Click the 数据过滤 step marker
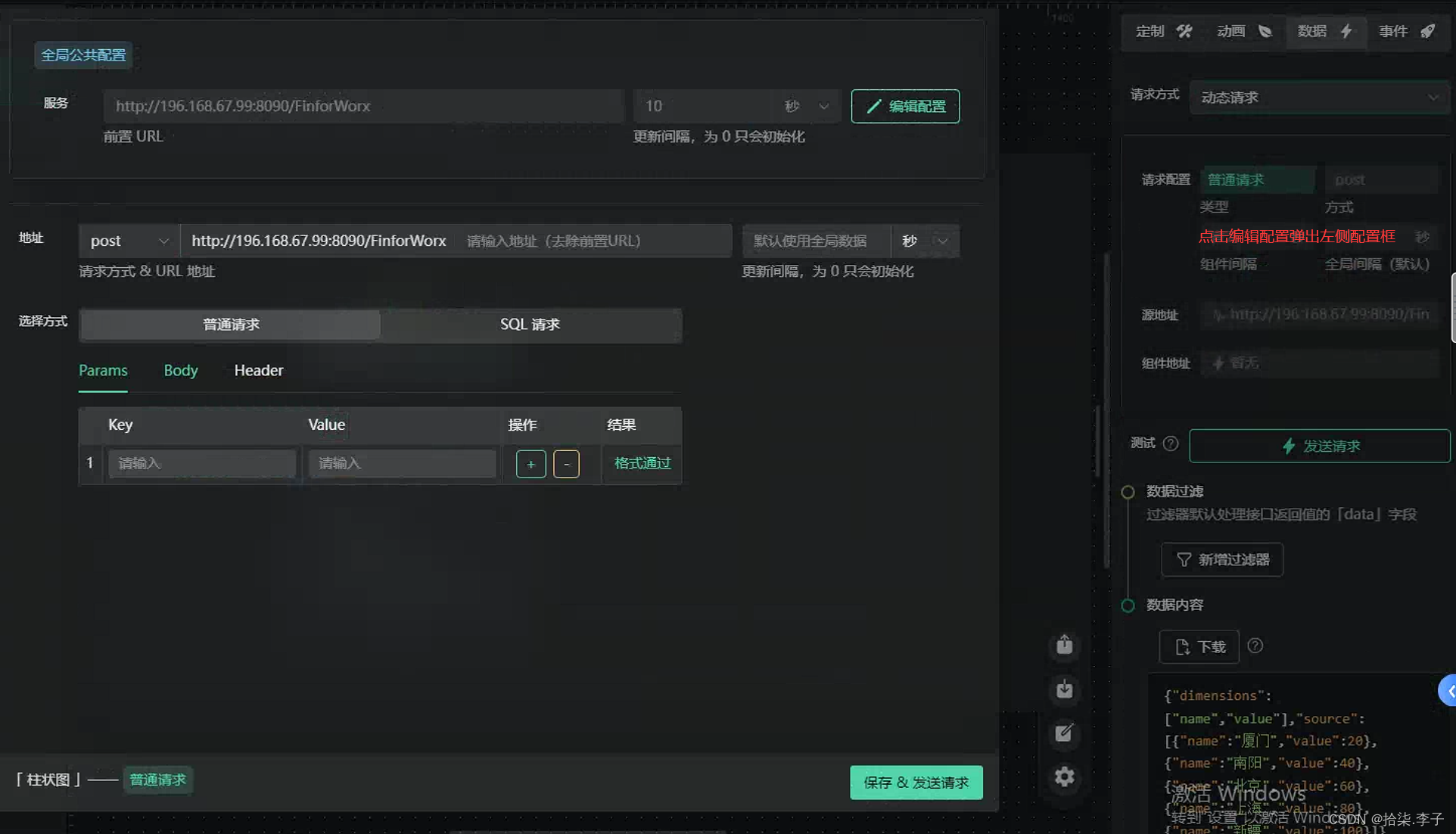The height and width of the screenshot is (834, 1456). [x=1128, y=492]
